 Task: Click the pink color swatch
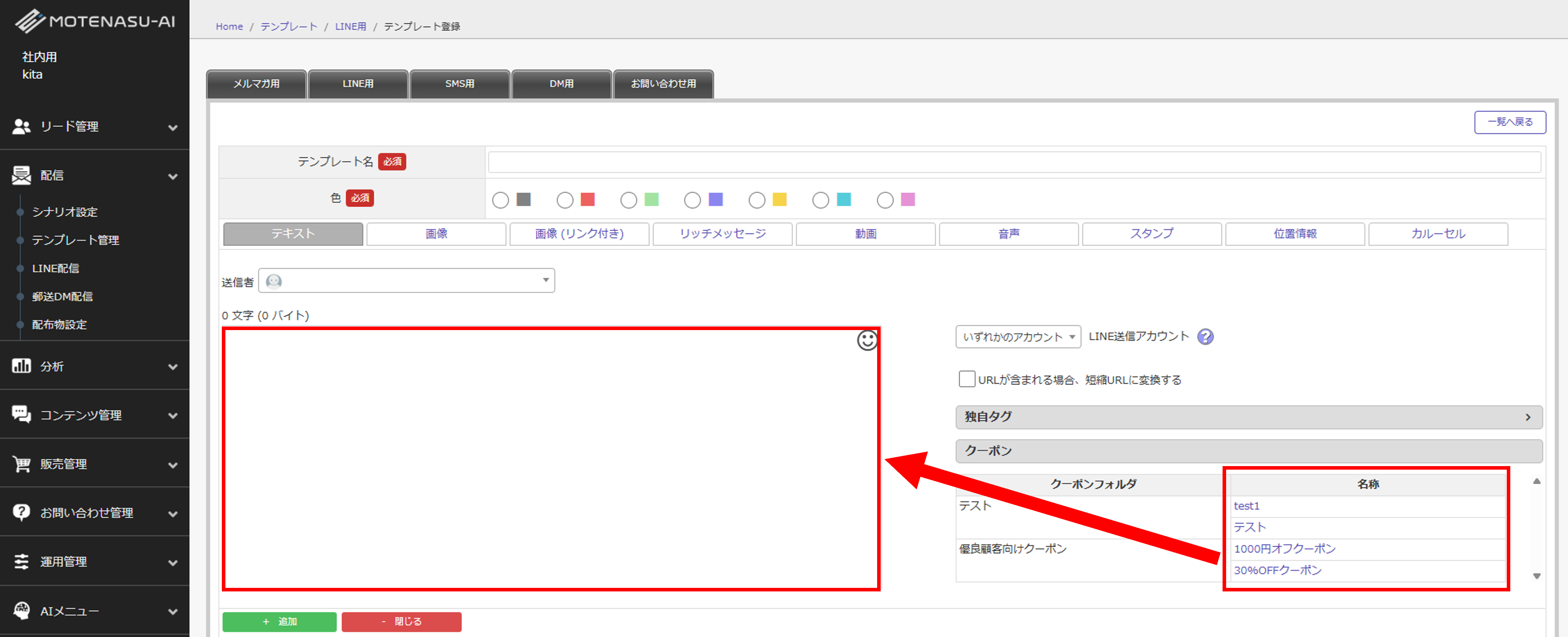[907, 199]
